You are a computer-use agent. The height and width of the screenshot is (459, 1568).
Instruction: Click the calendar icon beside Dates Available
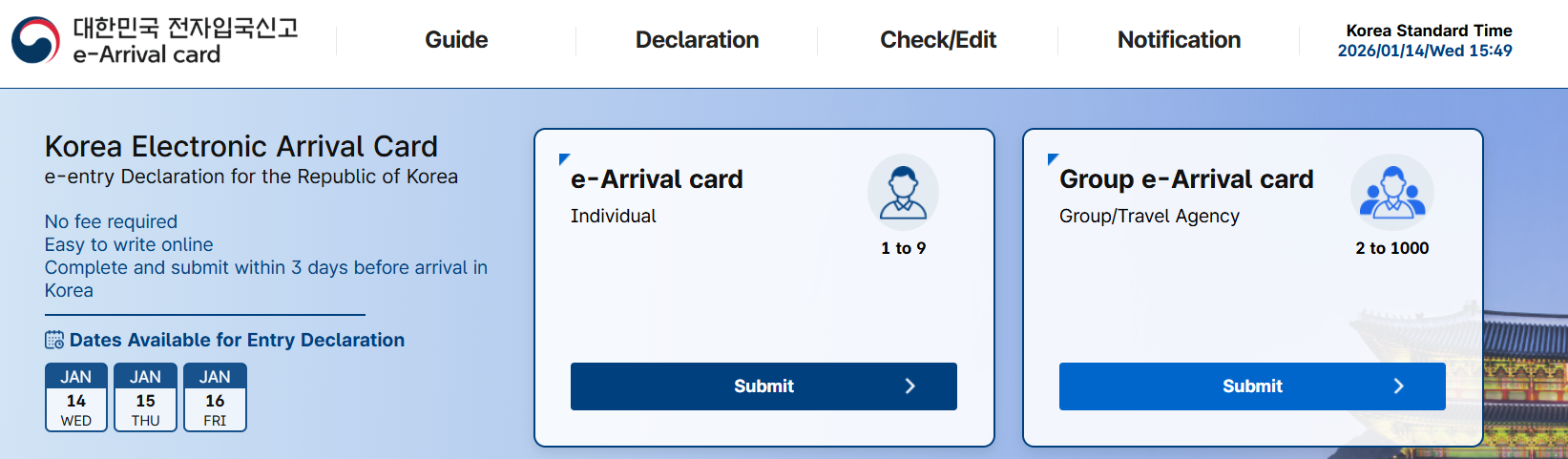pyautogui.click(x=54, y=340)
